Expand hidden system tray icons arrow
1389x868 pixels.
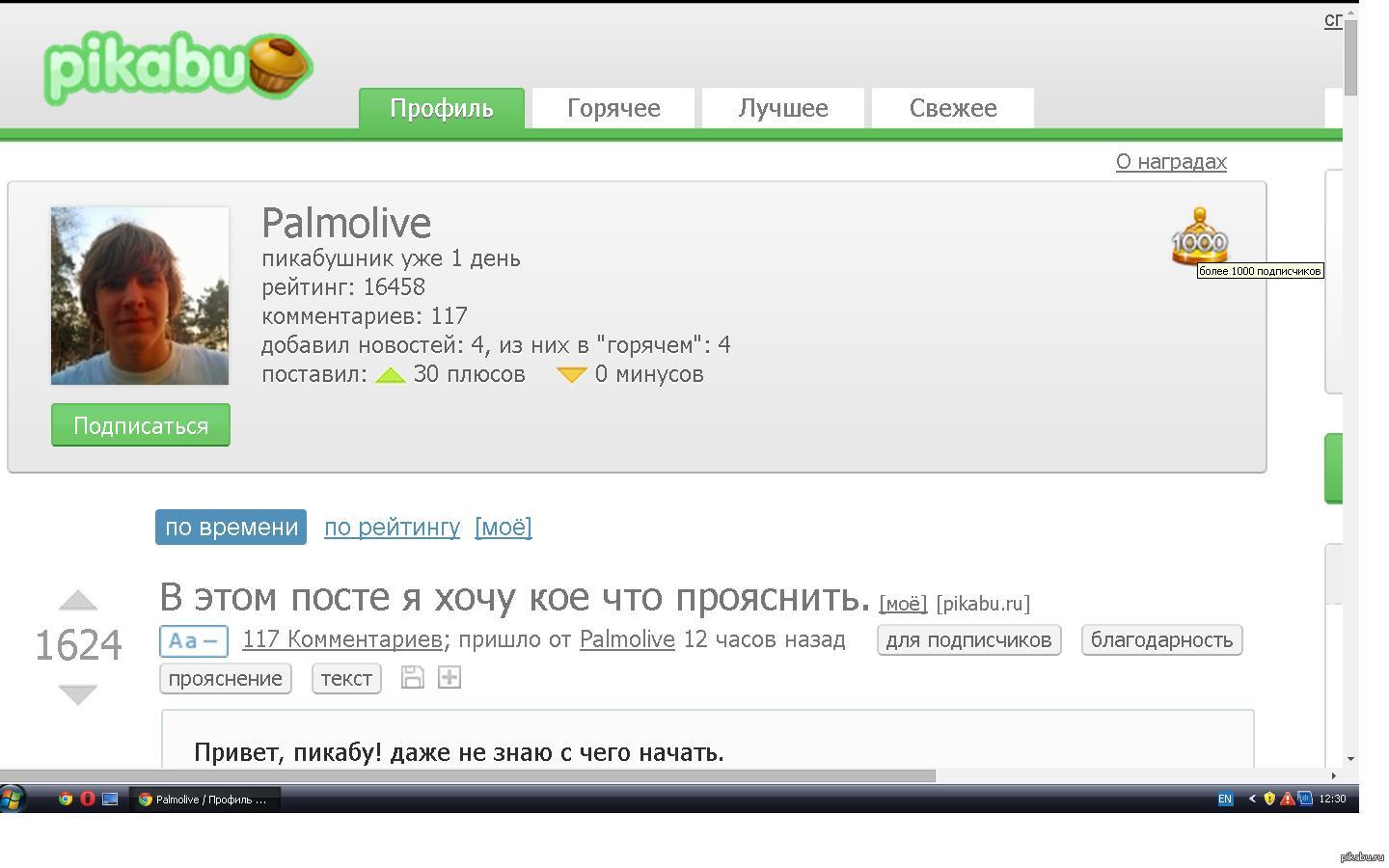tap(1252, 799)
